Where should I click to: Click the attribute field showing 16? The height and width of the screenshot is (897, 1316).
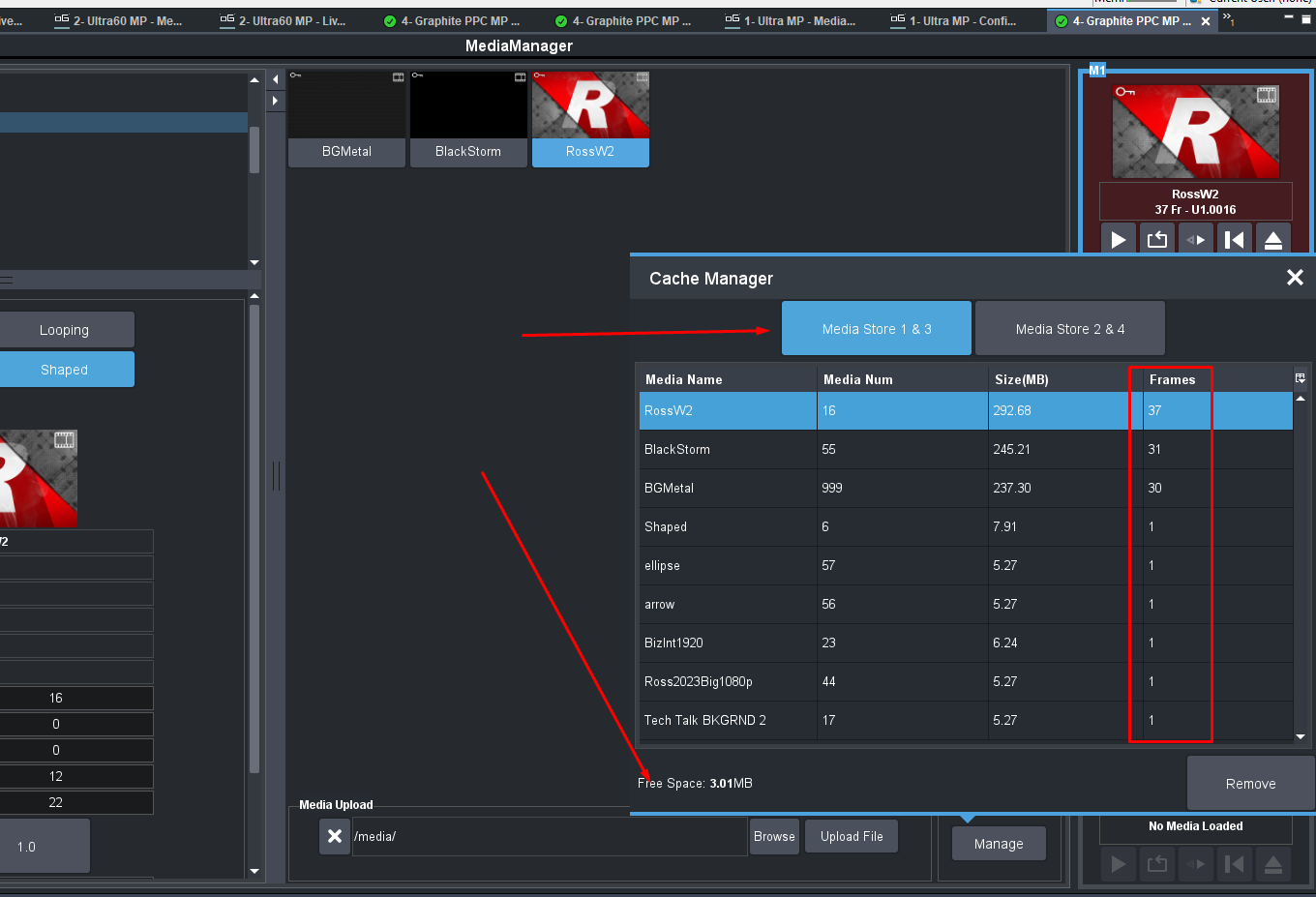tap(75, 698)
